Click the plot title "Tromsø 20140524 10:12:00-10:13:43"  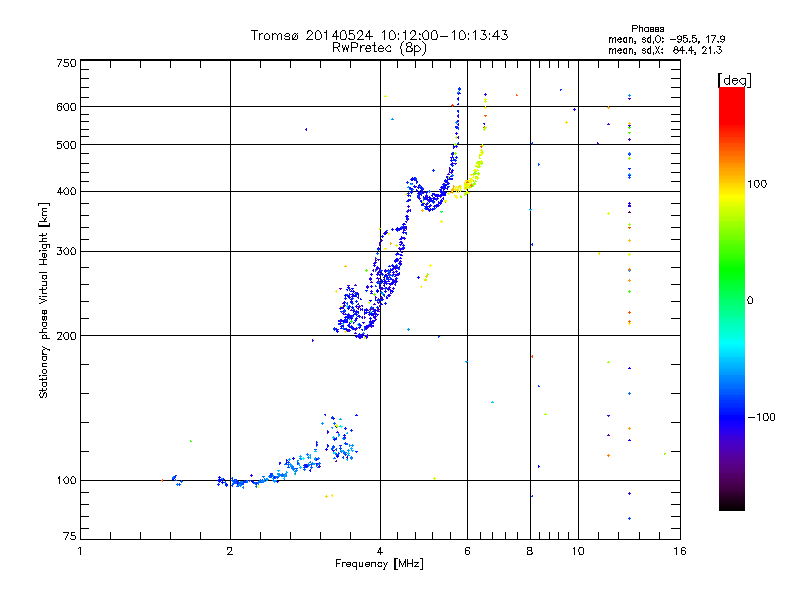point(379,35)
